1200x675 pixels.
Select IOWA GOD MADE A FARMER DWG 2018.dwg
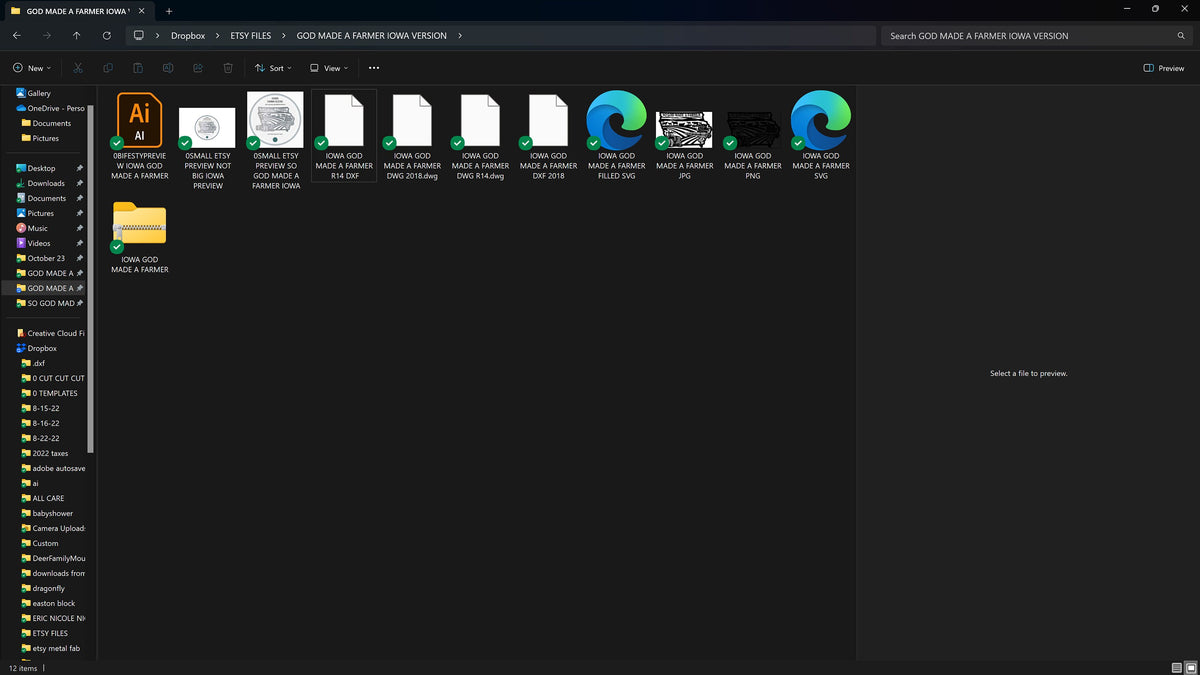tap(412, 136)
